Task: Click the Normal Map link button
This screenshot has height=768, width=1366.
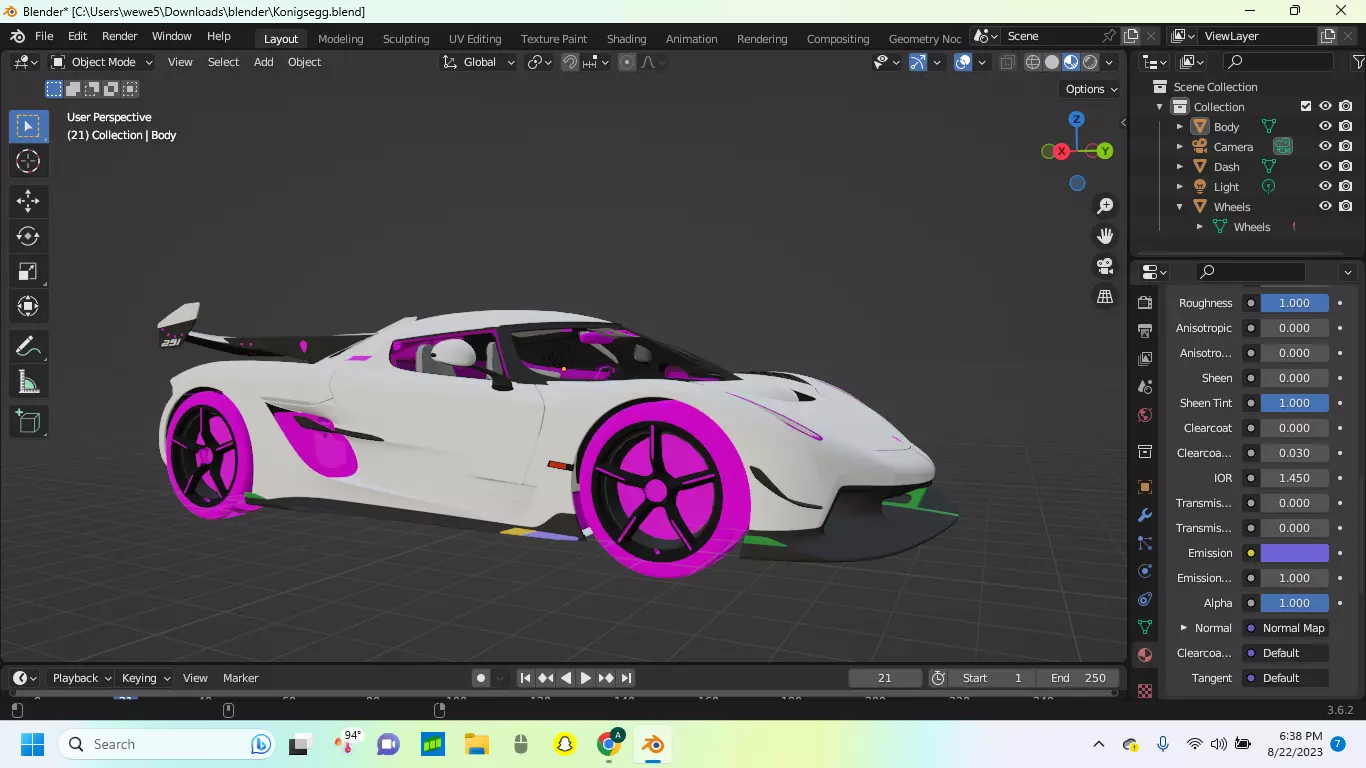Action: 1286,628
